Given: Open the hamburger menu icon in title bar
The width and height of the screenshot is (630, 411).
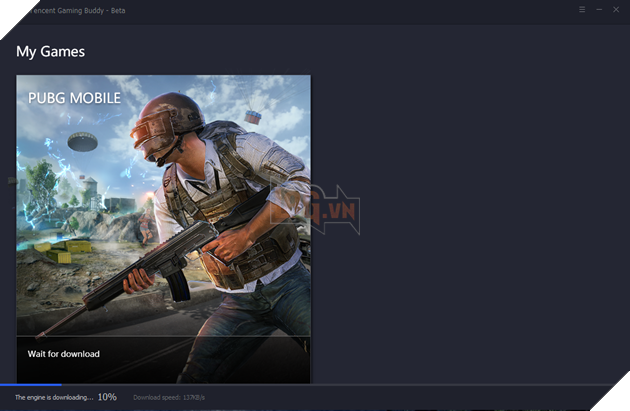Looking at the screenshot, I should click(582, 9).
